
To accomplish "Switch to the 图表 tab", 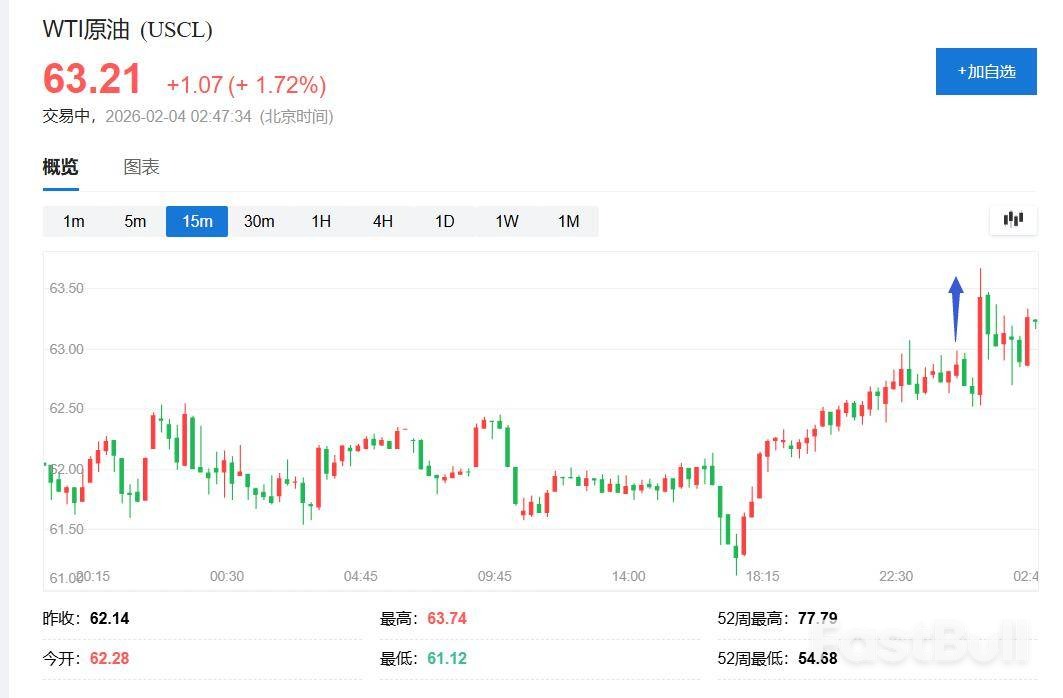I will coord(141,167).
